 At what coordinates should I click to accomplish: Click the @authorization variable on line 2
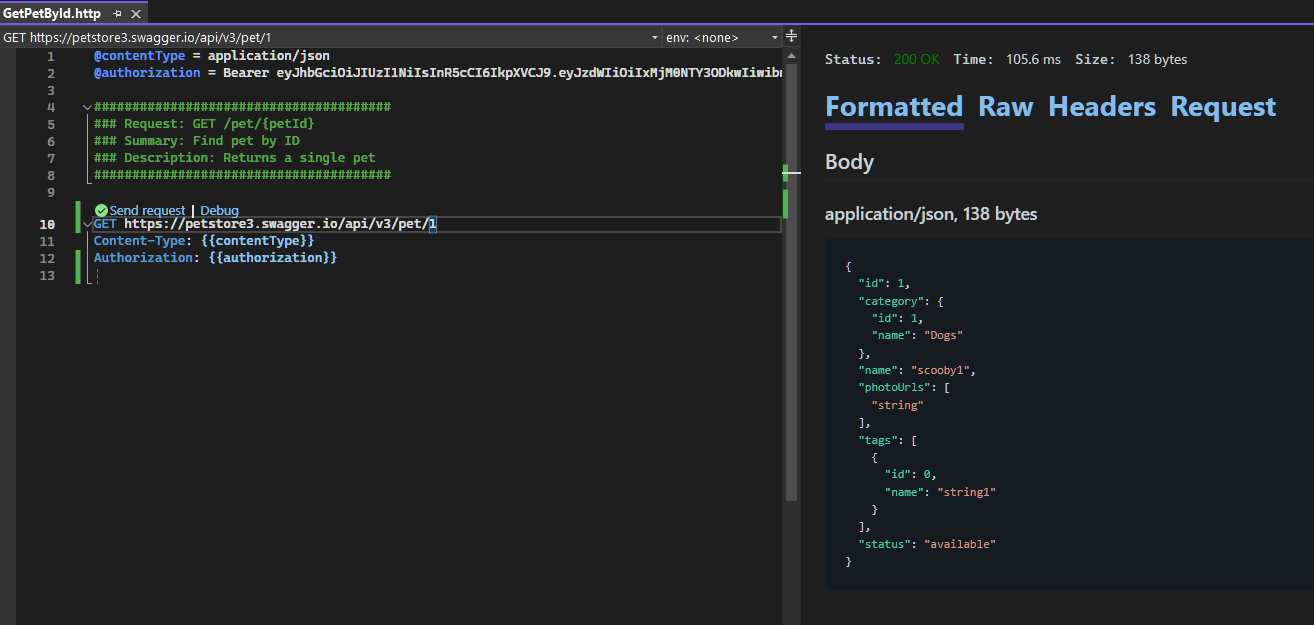point(147,73)
